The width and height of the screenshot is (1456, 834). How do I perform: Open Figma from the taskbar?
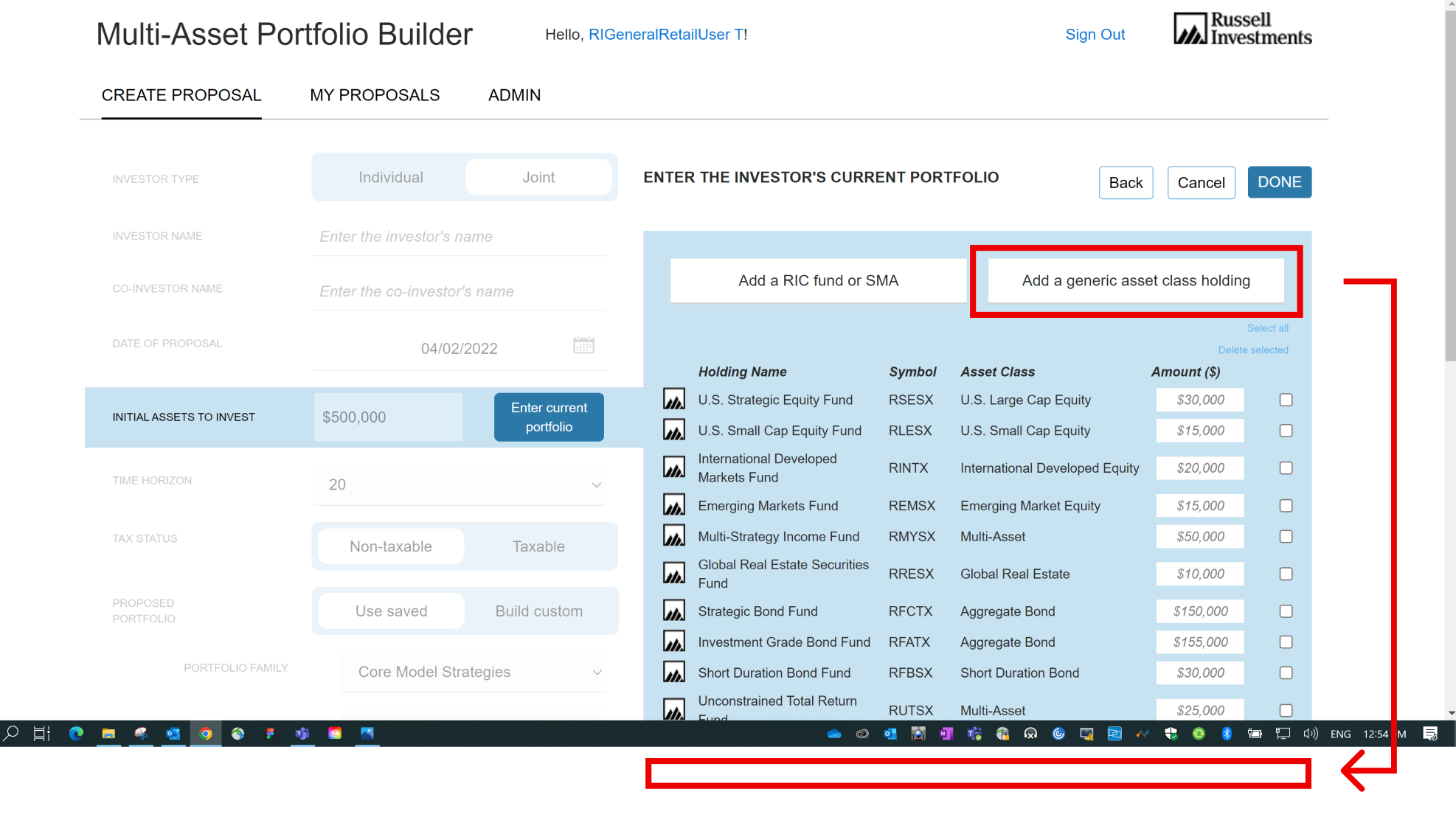pyautogui.click(x=270, y=734)
